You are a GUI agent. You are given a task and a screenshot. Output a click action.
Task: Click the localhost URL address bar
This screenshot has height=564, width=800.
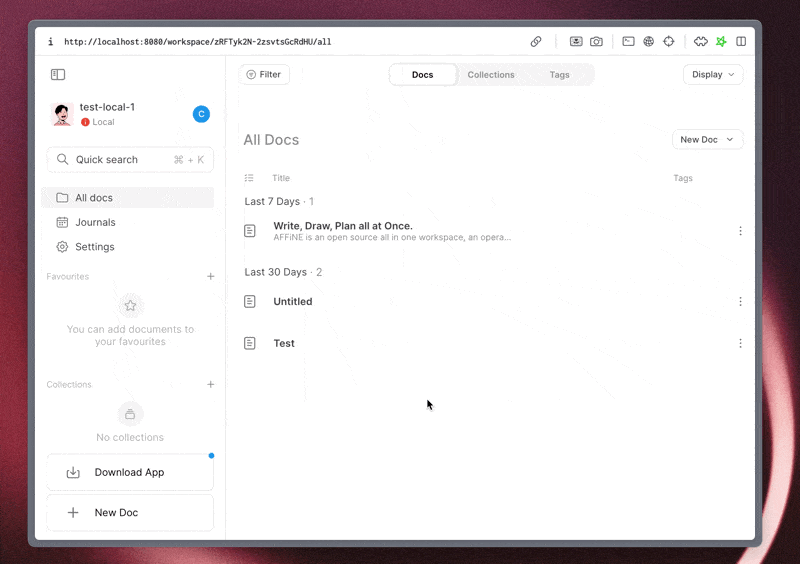[197, 42]
